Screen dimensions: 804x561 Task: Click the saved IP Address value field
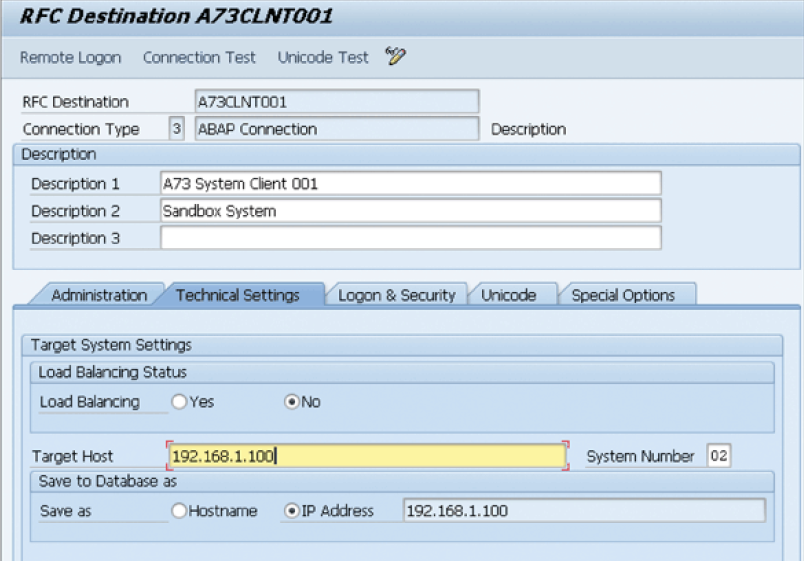(x=585, y=511)
